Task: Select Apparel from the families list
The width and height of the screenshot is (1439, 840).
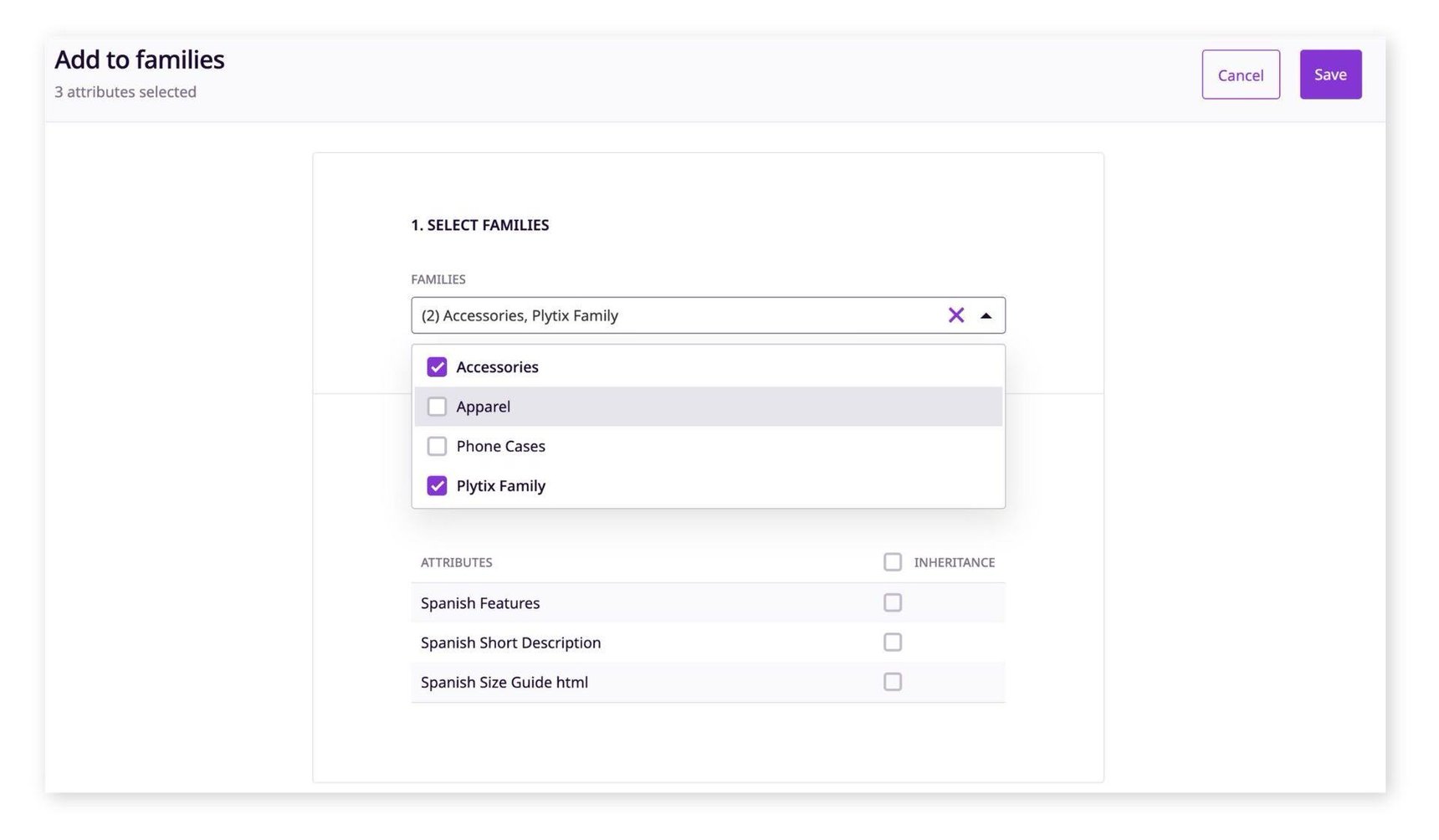Action: click(483, 406)
